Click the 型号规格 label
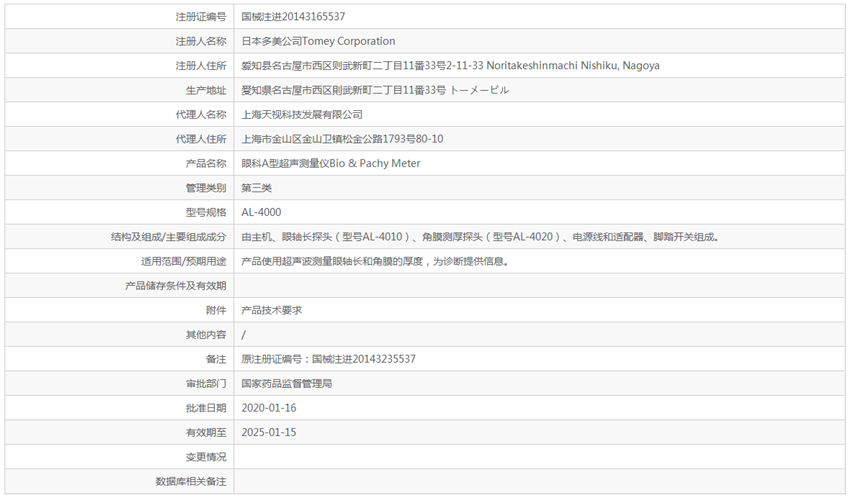 point(206,212)
